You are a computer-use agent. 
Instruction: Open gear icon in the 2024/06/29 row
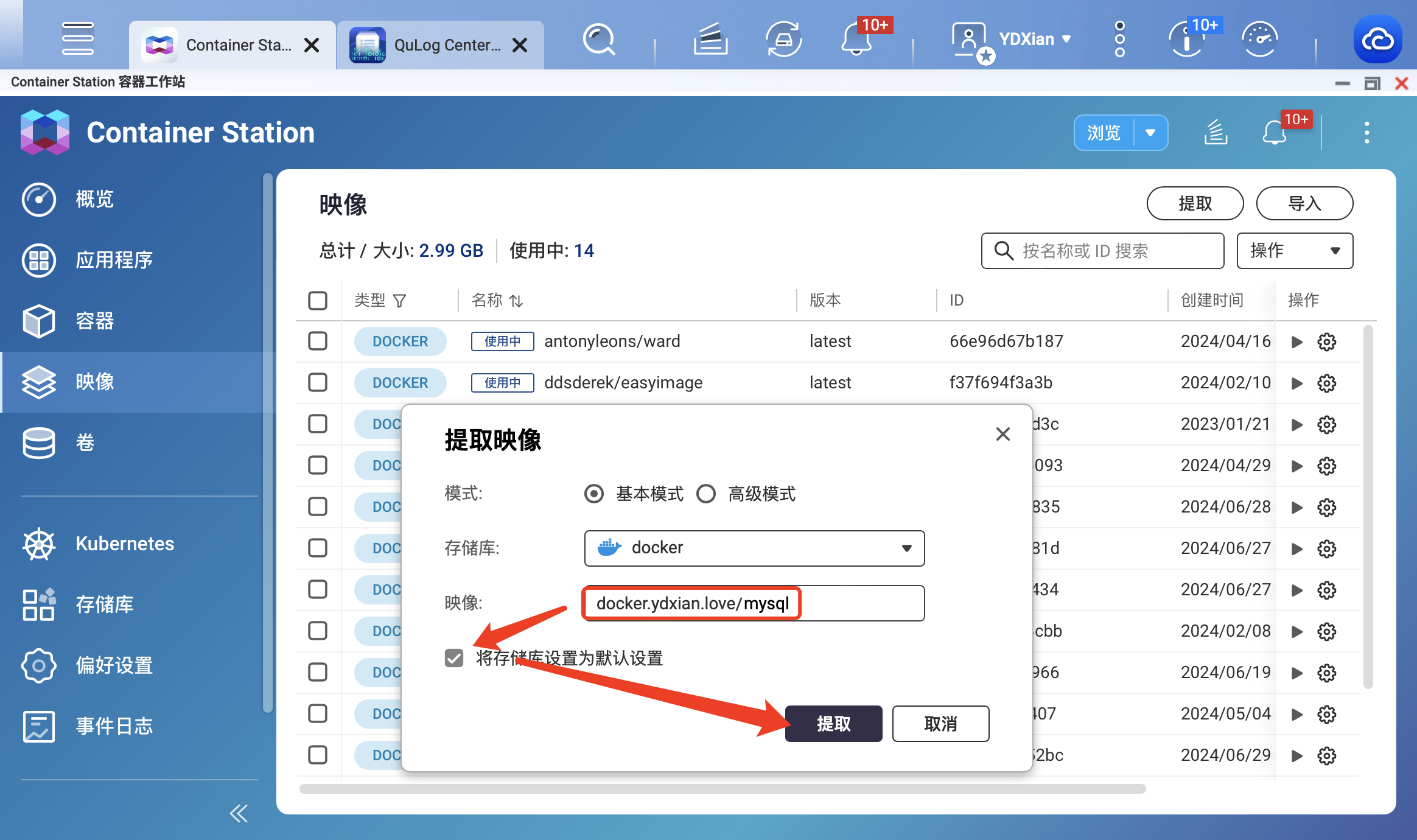click(x=1326, y=755)
